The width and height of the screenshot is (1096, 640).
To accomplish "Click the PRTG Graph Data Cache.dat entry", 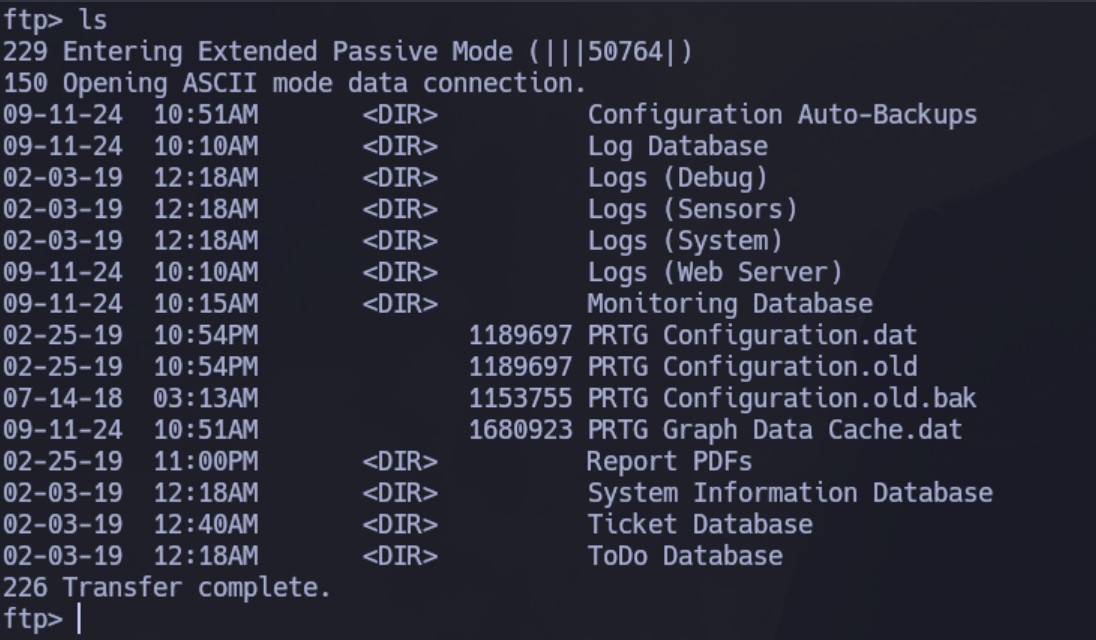I will click(x=774, y=430).
